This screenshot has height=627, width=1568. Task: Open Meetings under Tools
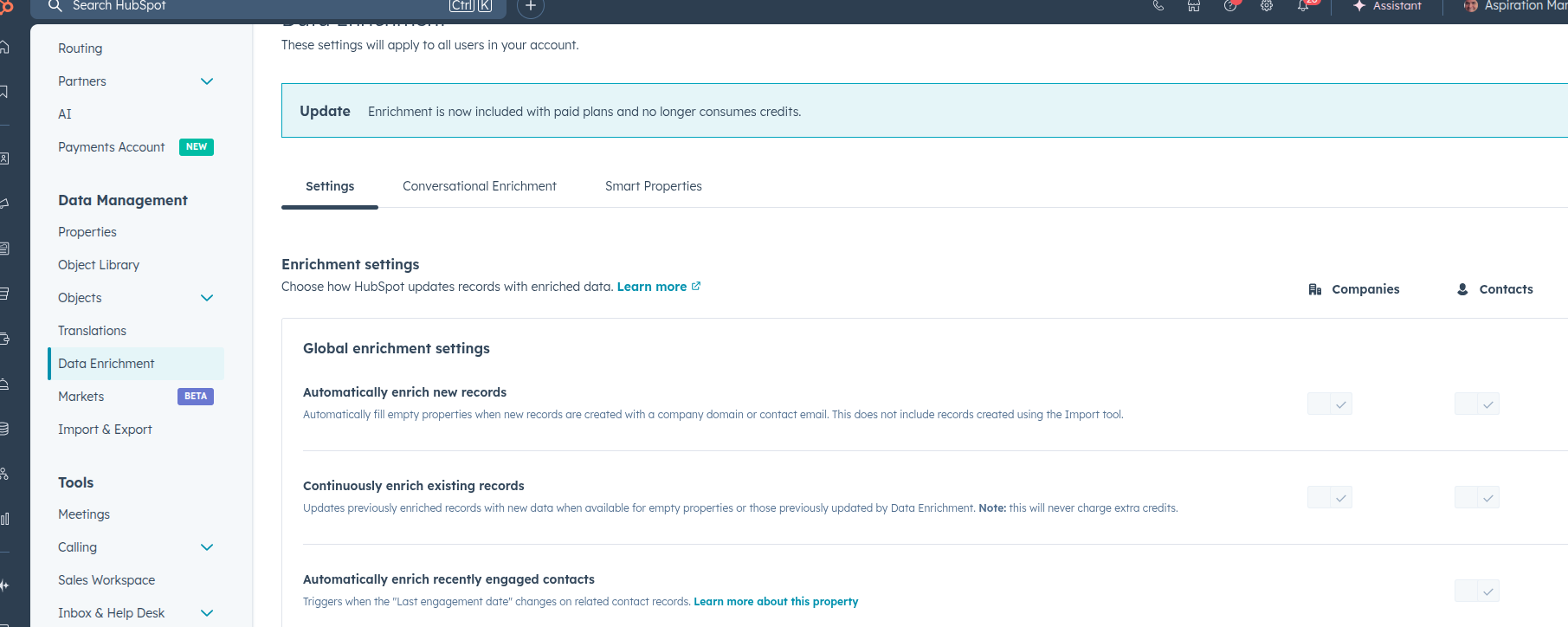[84, 514]
